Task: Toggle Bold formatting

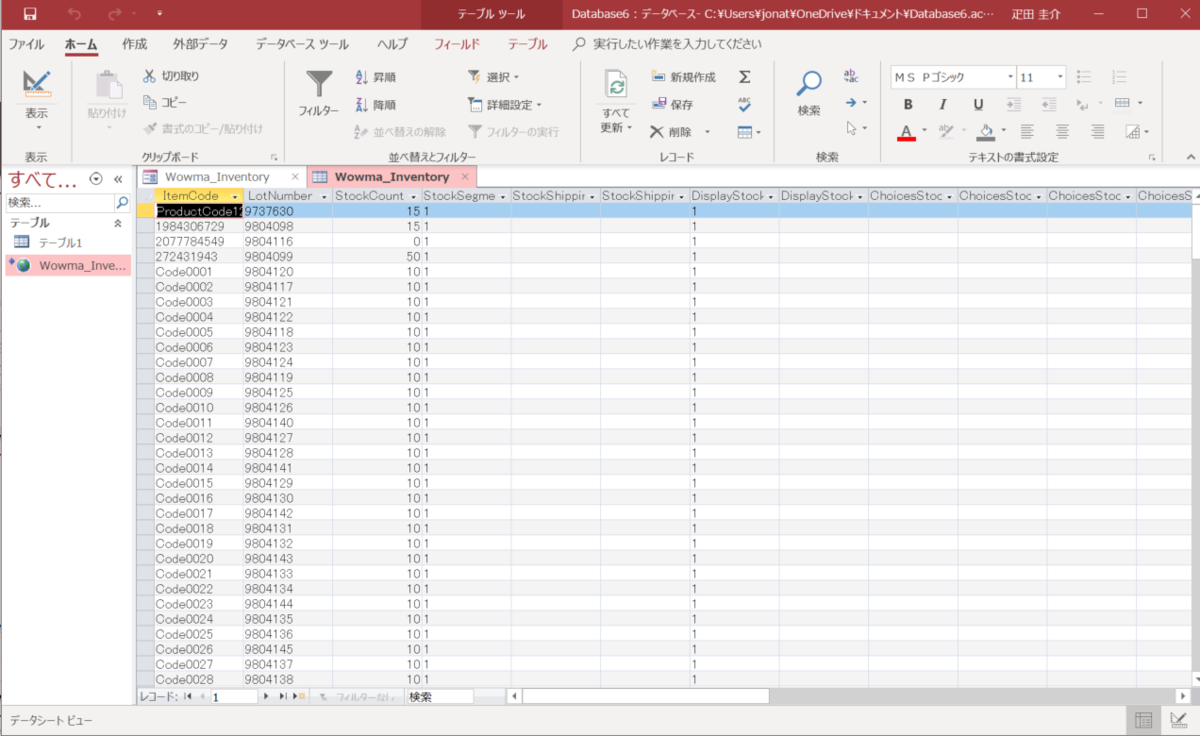Action: (908, 104)
